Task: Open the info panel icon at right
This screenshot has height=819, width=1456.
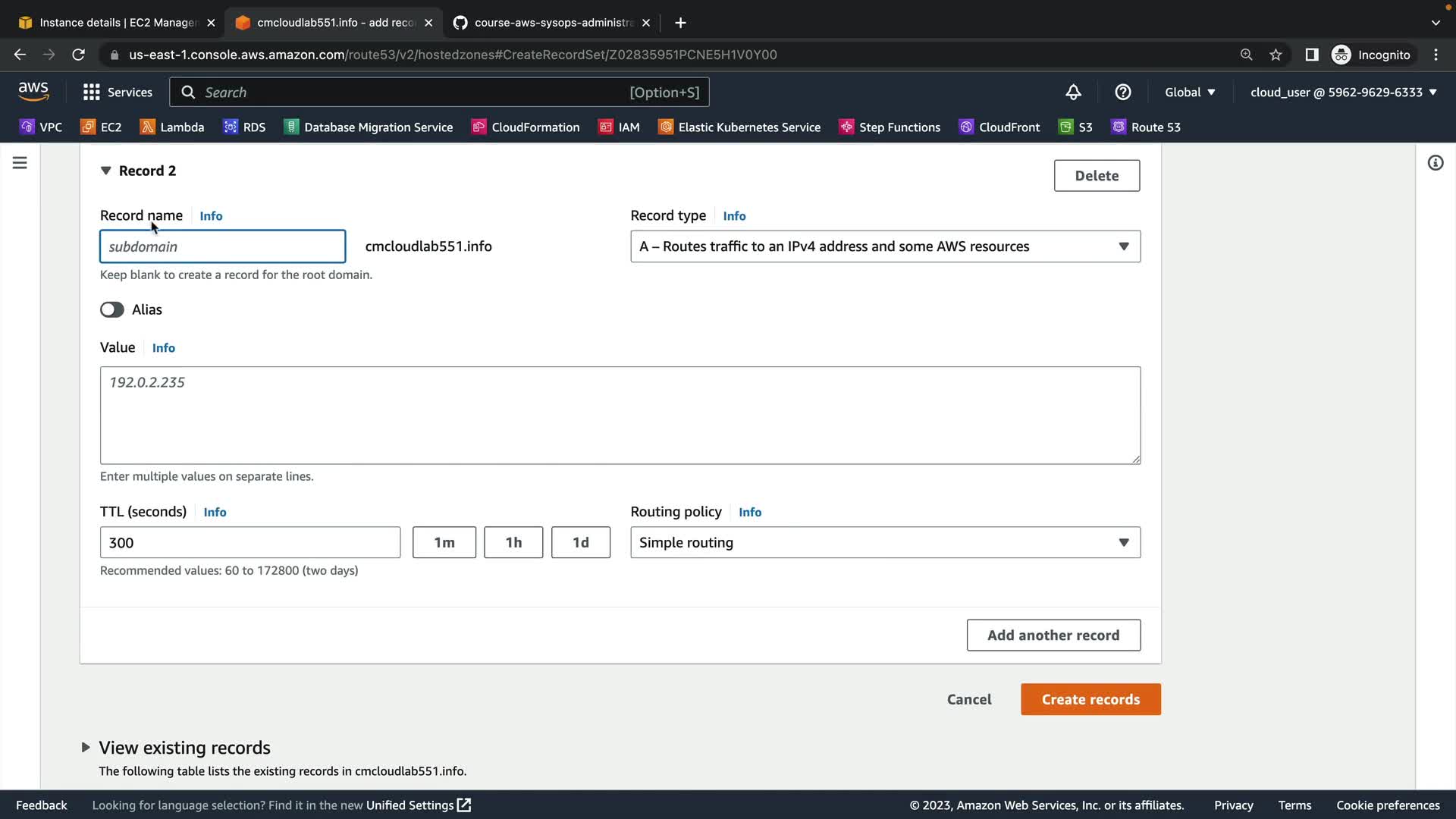Action: point(1435,163)
